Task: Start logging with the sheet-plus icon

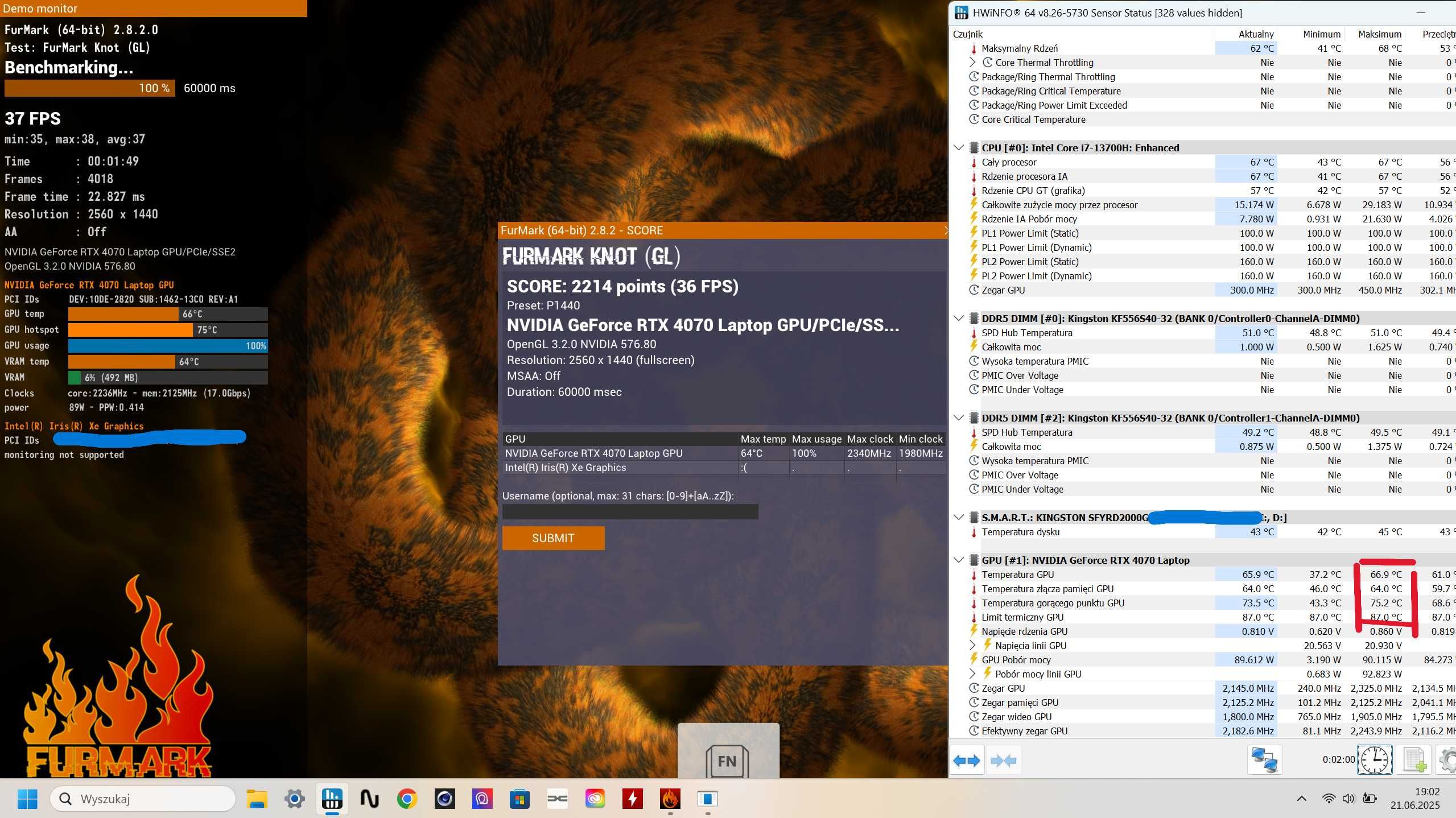Action: point(1414,760)
